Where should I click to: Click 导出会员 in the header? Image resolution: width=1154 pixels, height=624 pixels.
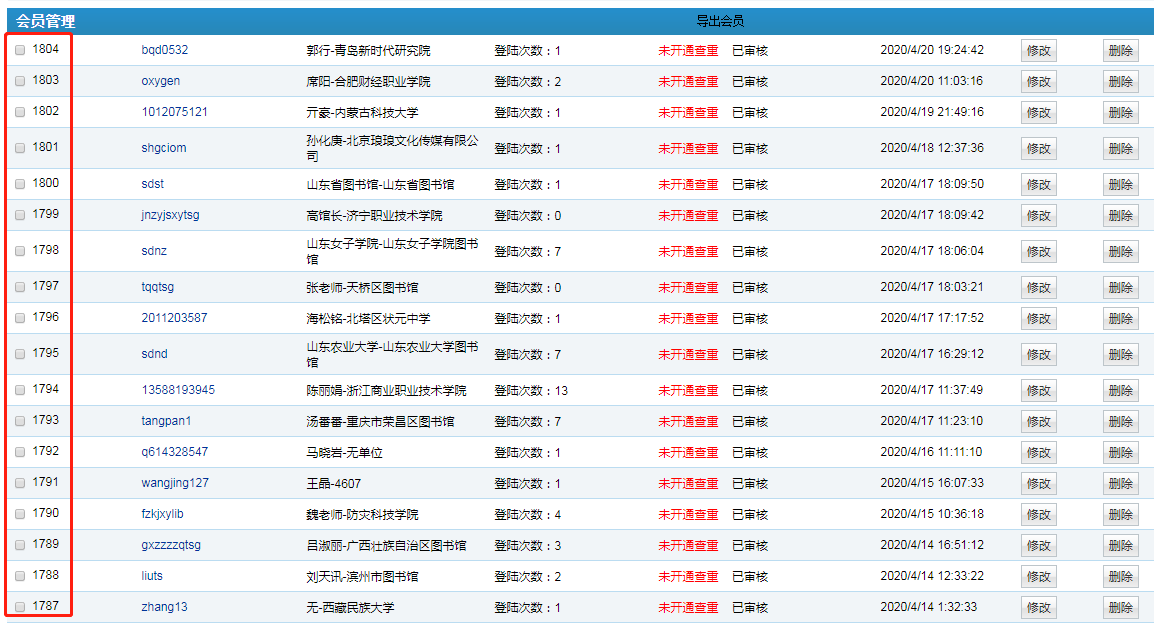(720, 21)
